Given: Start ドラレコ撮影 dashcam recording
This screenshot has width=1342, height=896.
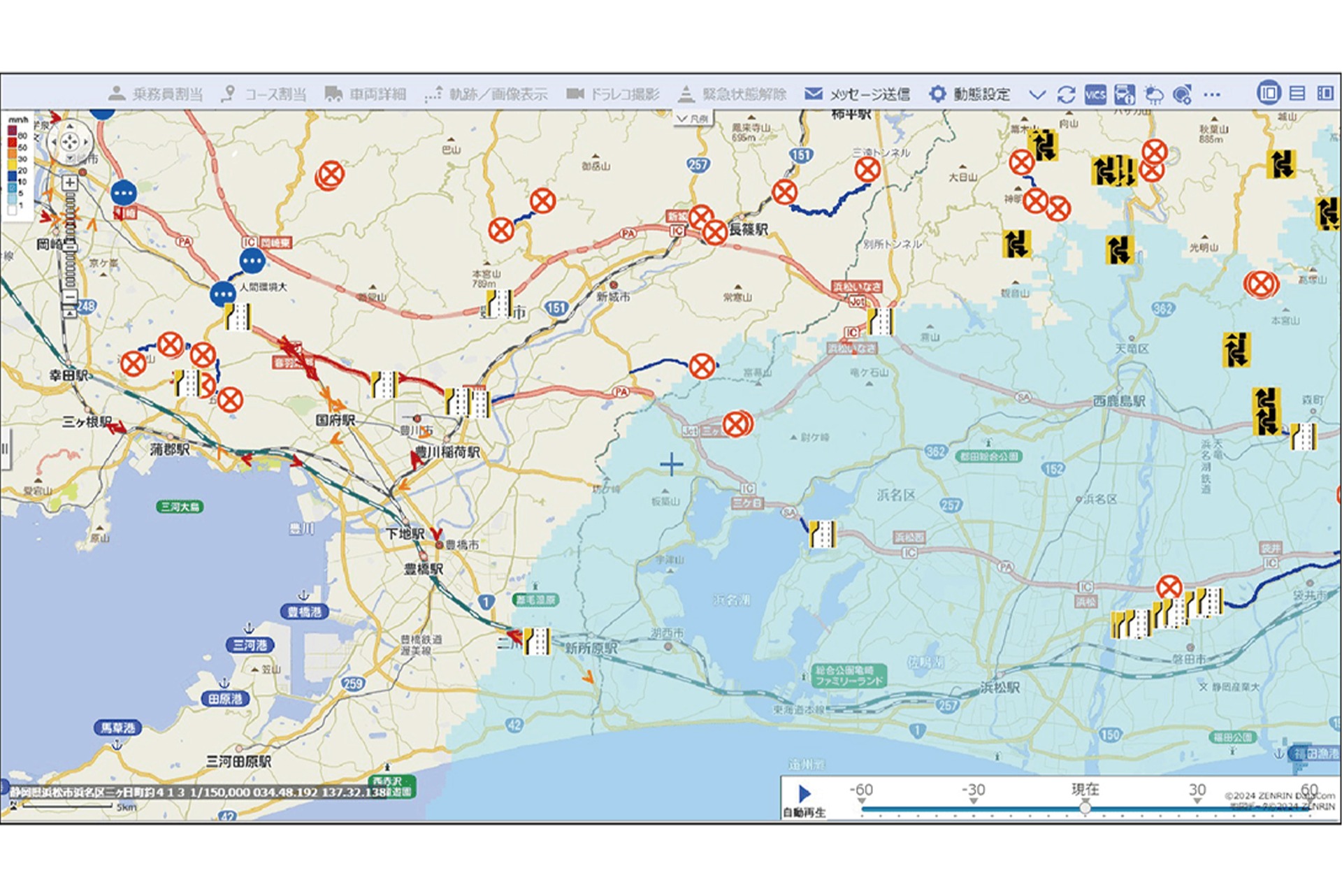Looking at the screenshot, I should [612, 94].
